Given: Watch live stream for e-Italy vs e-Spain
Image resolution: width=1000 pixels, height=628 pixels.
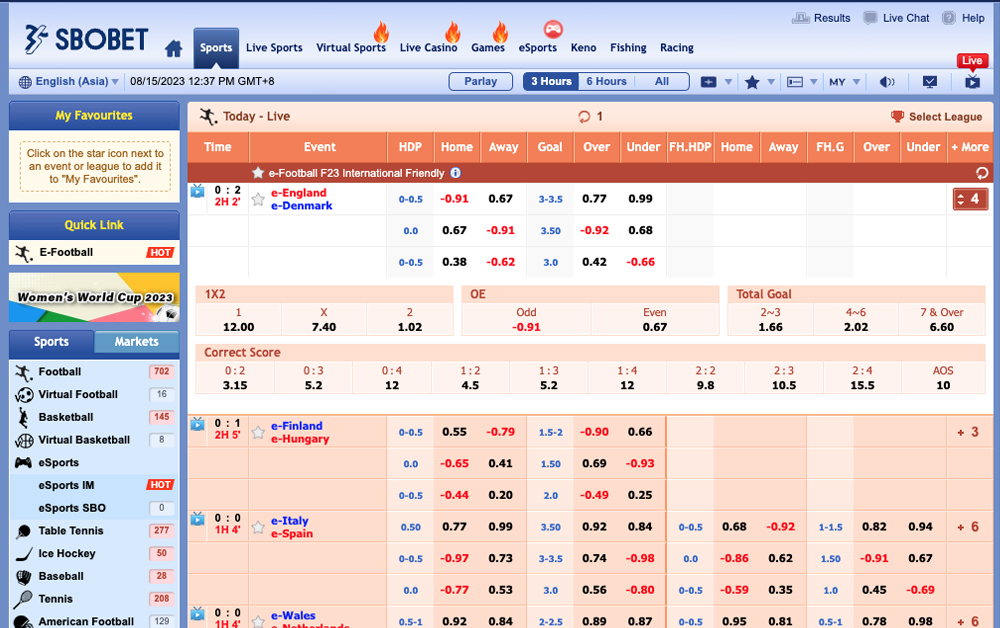Looking at the screenshot, I should [x=198, y=519].
